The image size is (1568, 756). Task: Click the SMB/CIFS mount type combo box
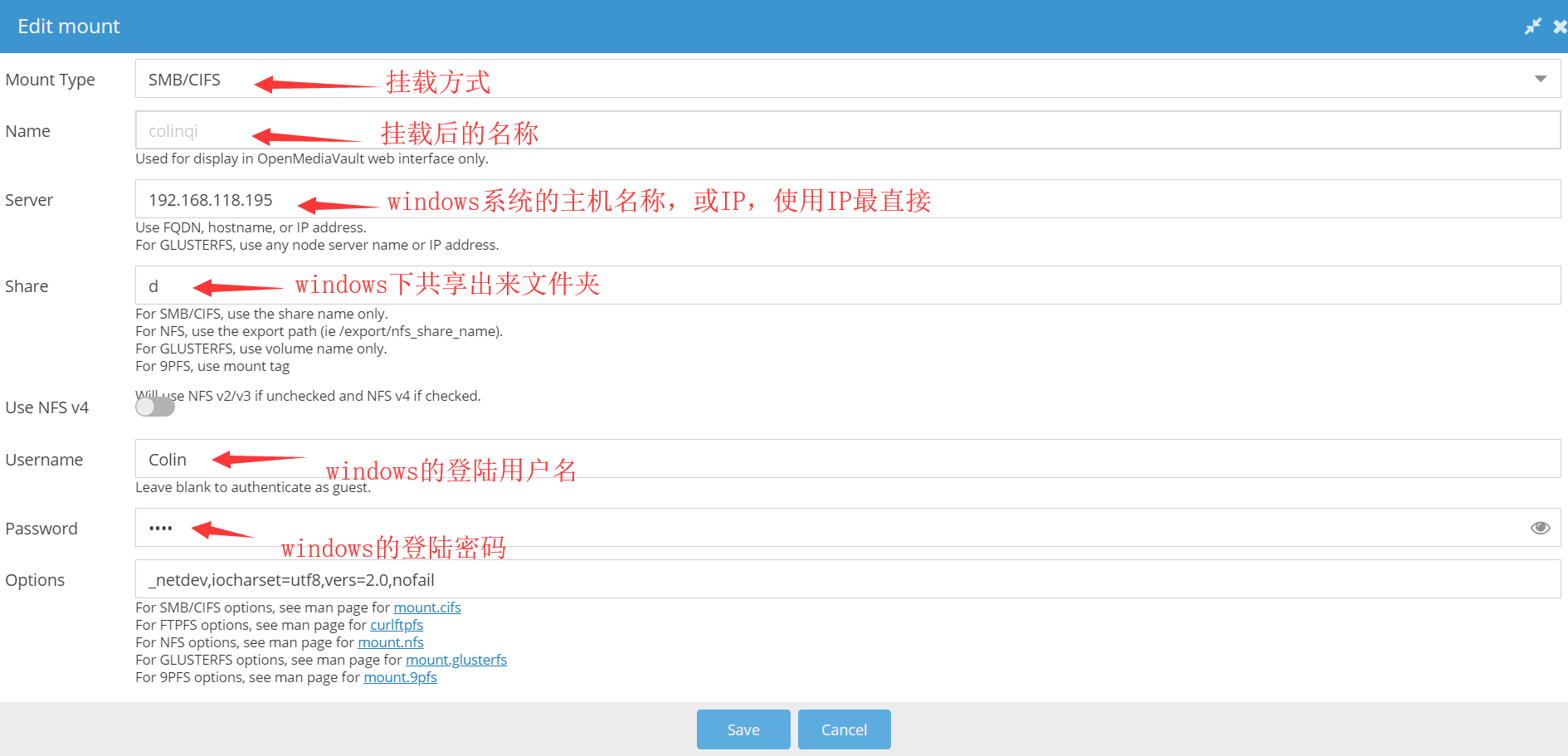(848, 79)
